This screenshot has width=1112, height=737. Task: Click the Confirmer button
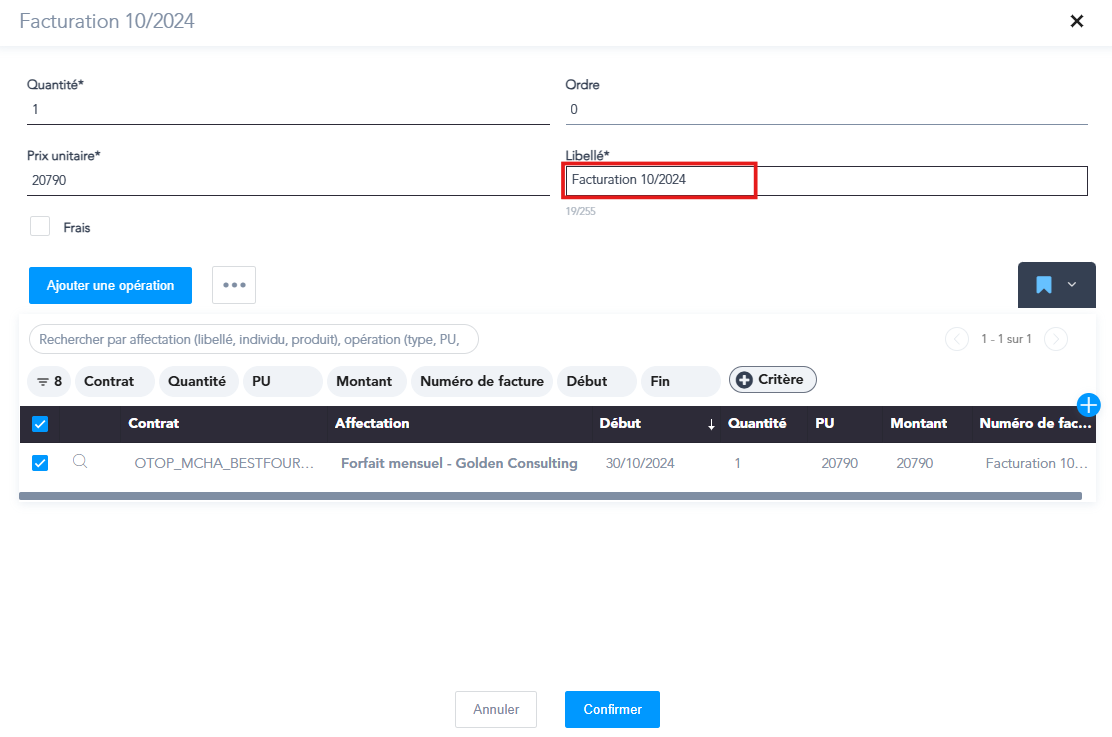[x=612, y=709]
